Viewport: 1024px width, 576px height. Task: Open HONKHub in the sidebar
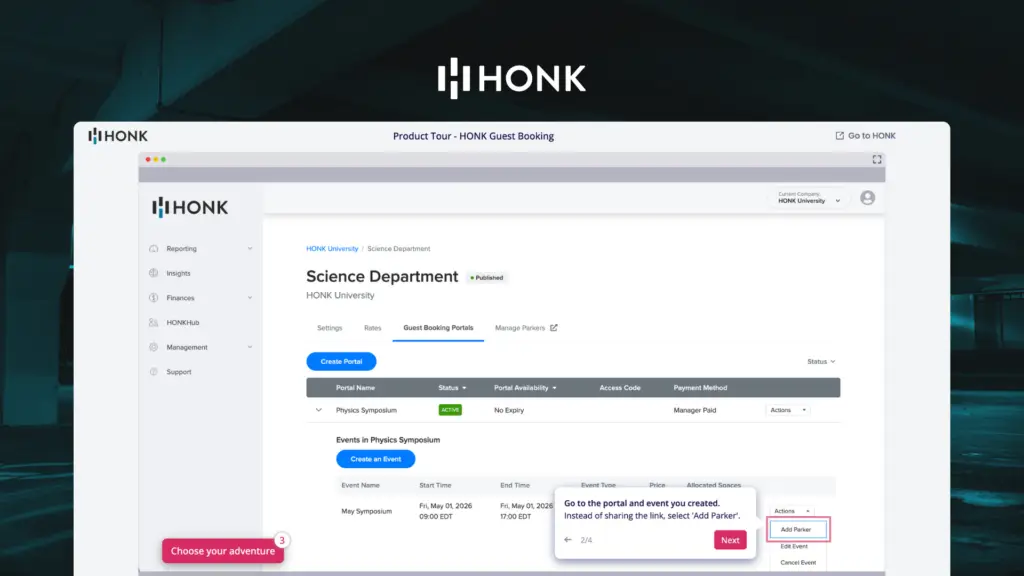coord(183,323)
